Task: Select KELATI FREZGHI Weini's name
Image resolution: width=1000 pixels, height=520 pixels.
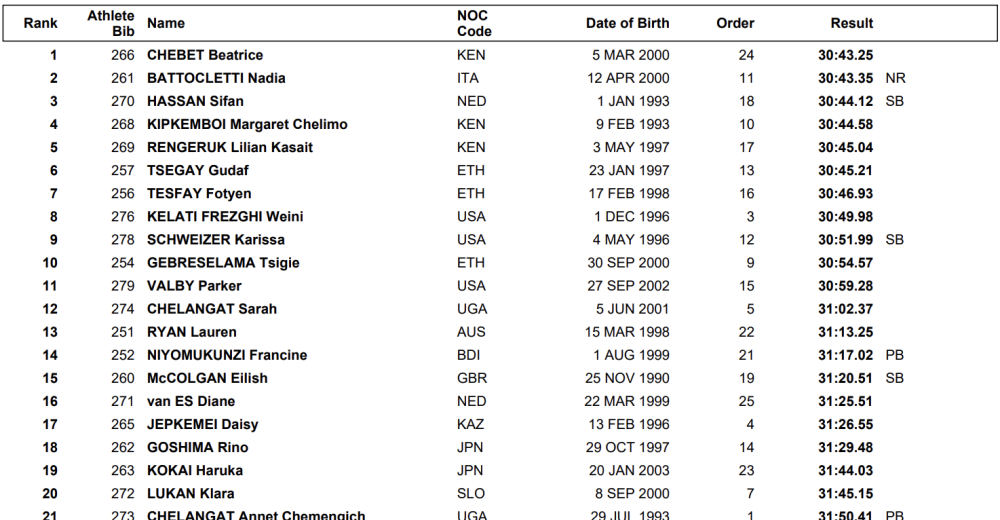Action: 225,216
